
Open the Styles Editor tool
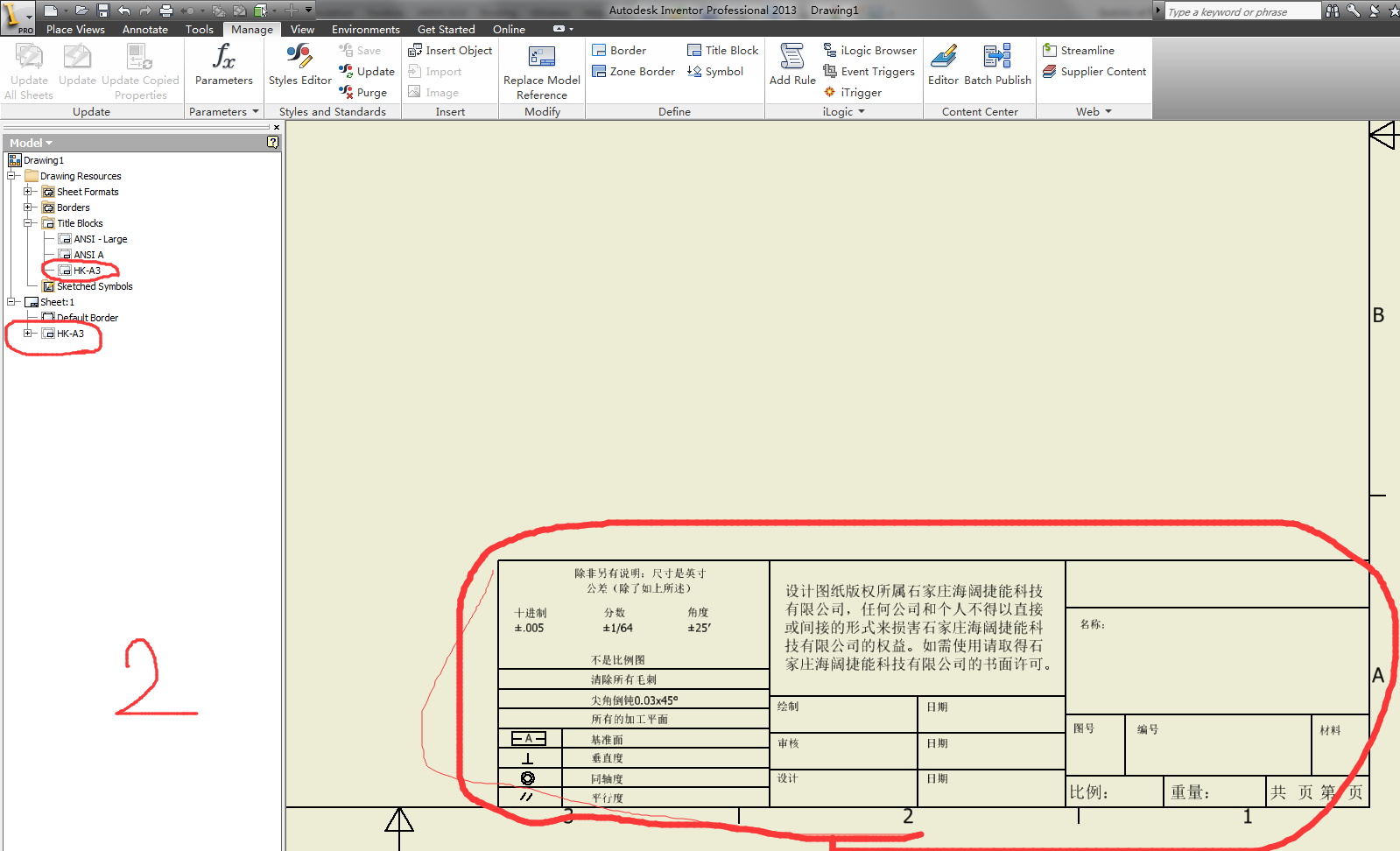[x=299, y=65]
